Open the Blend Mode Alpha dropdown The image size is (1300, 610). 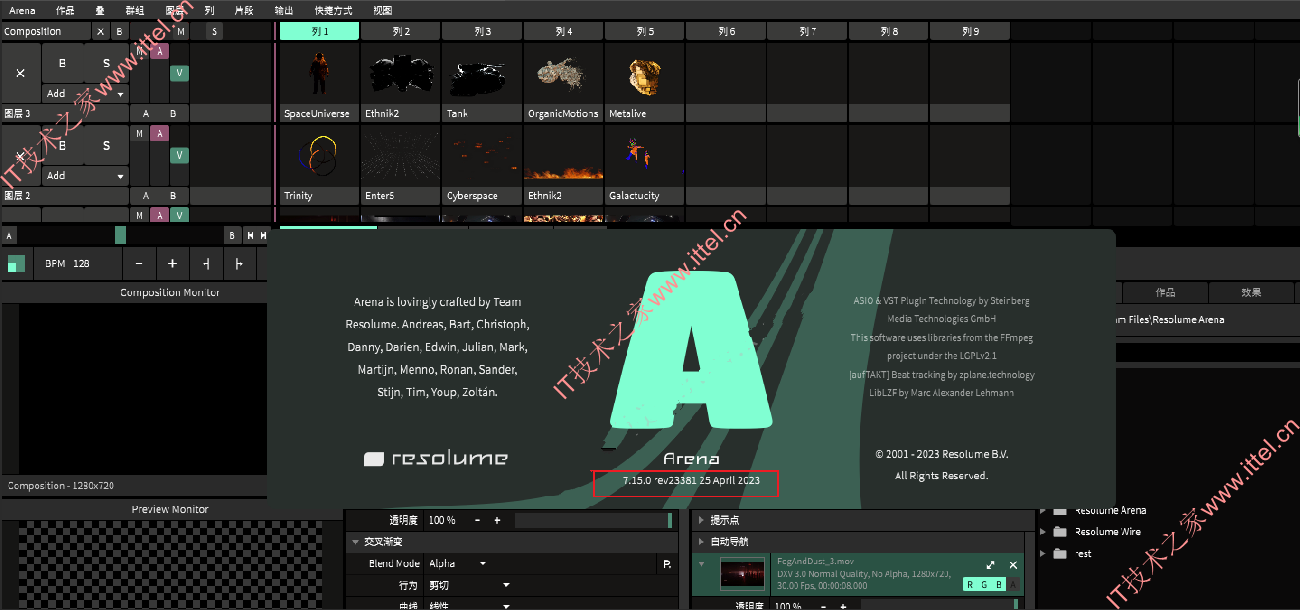click(458, 564)
